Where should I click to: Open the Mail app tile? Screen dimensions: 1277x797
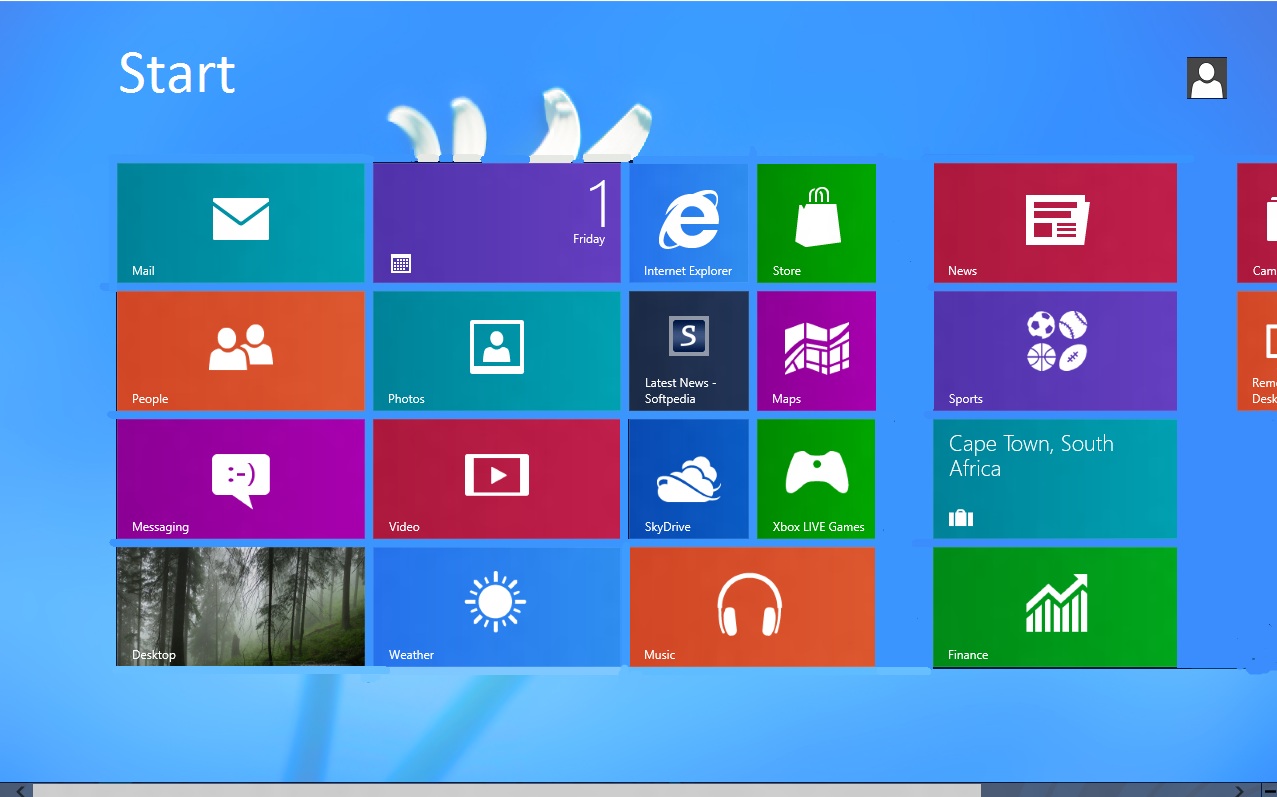click(240, 222)
